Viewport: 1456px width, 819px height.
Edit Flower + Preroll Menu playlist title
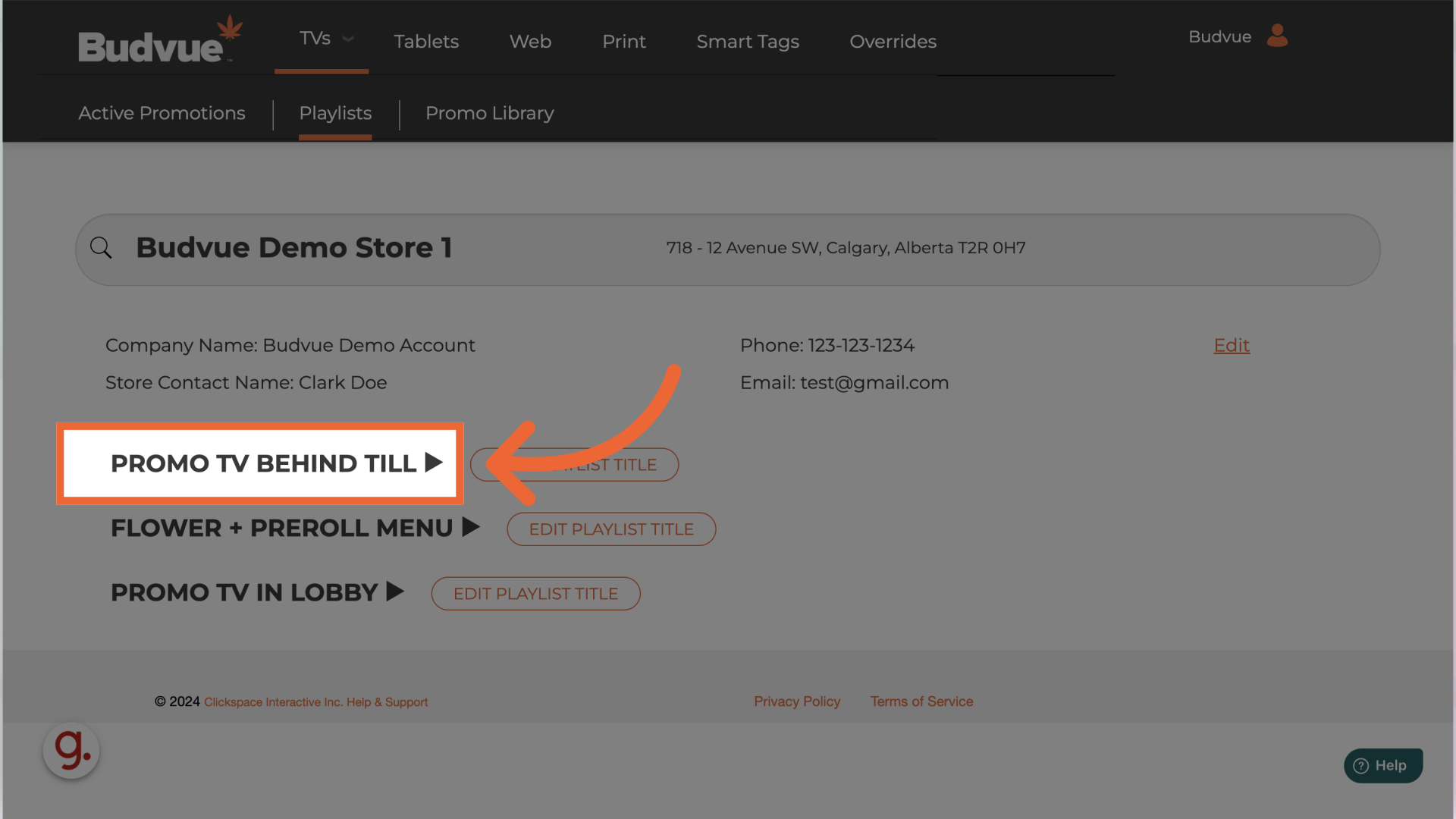tap(611, 529)
